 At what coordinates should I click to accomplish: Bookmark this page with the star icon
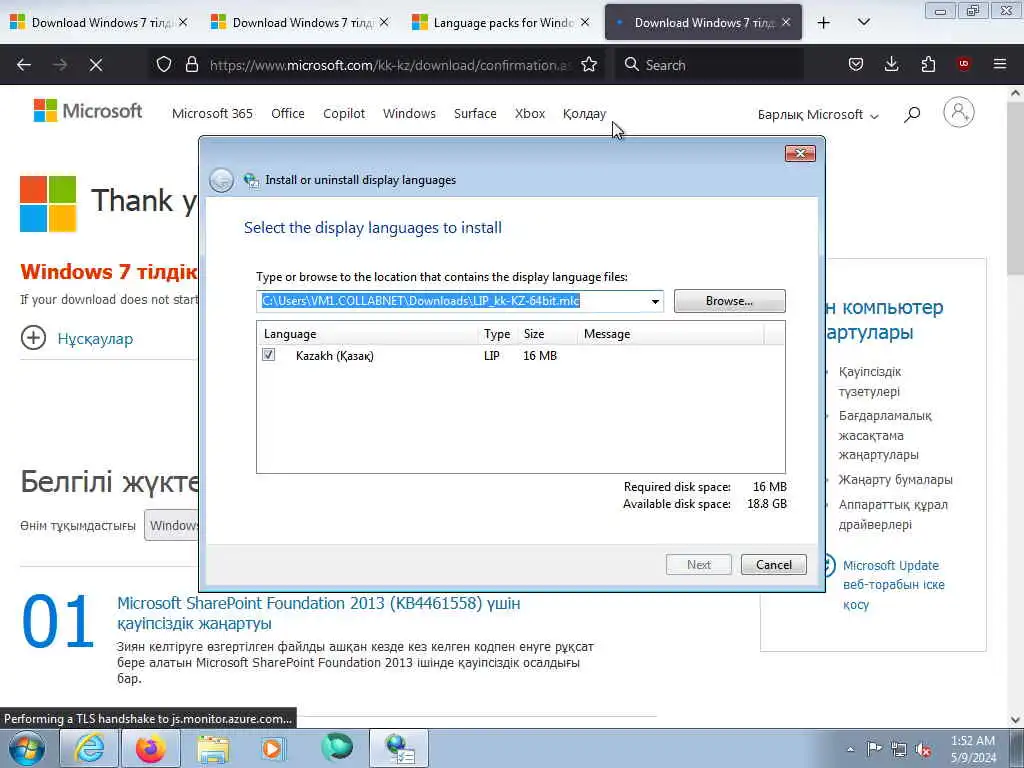pos(589,65)
